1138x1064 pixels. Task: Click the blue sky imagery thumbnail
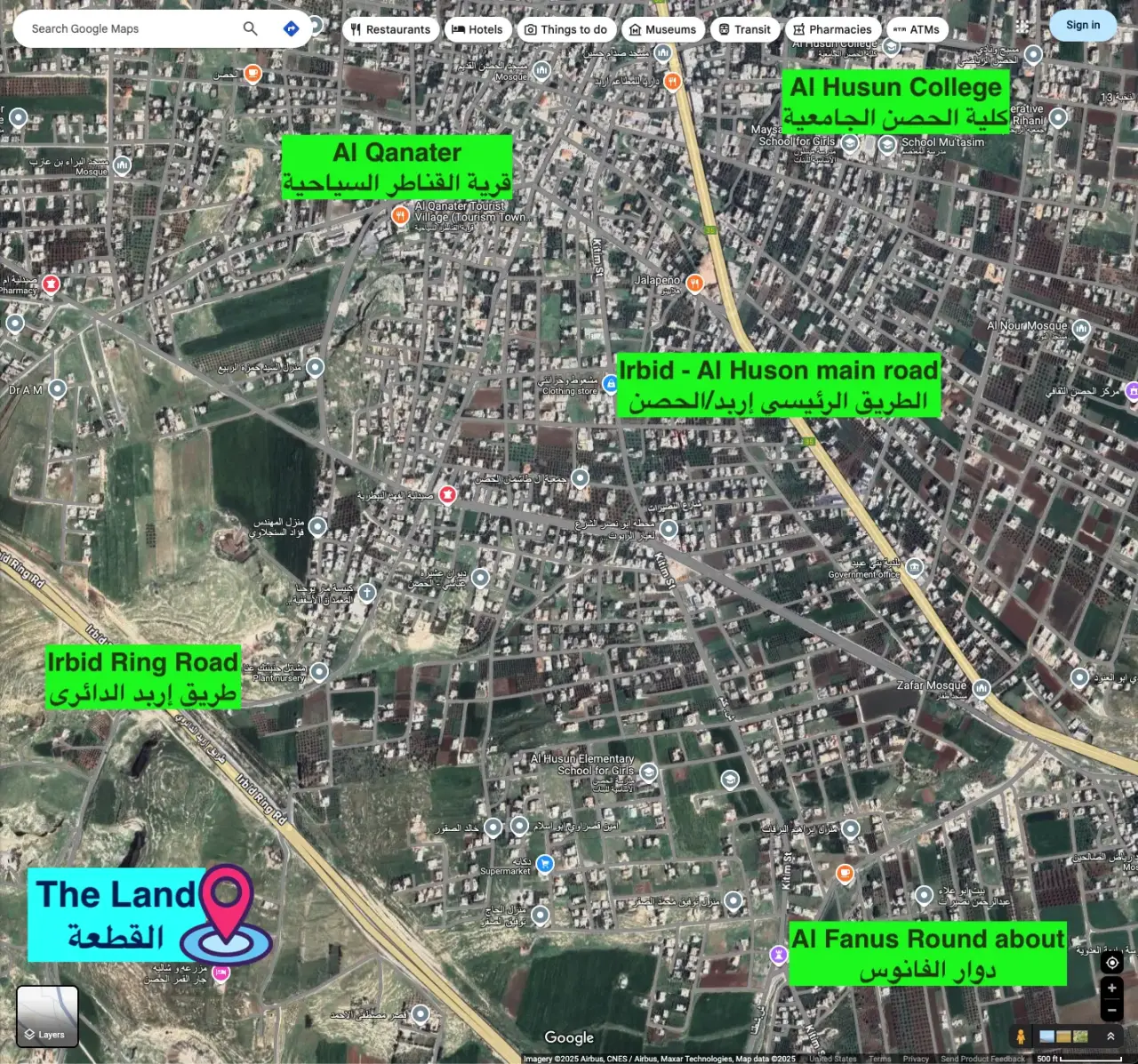[1047, 1036]
